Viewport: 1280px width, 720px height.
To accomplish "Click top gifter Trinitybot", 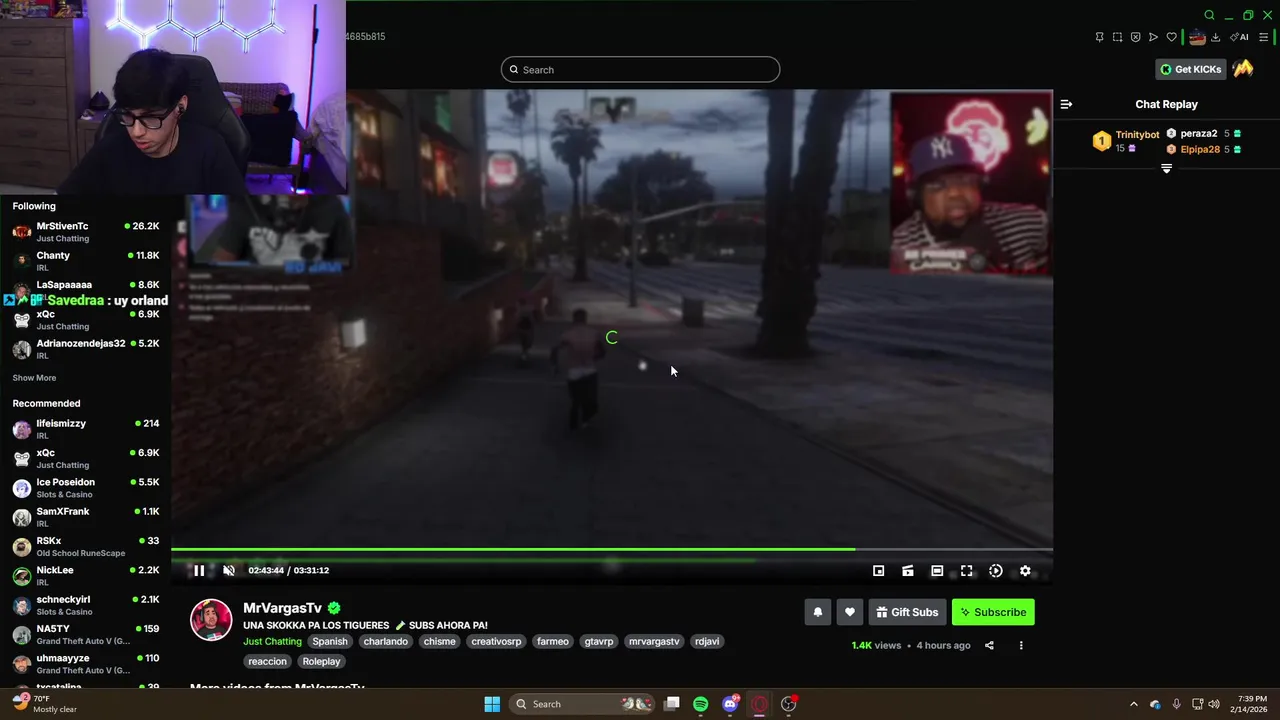I will [x=1126, y=141].
